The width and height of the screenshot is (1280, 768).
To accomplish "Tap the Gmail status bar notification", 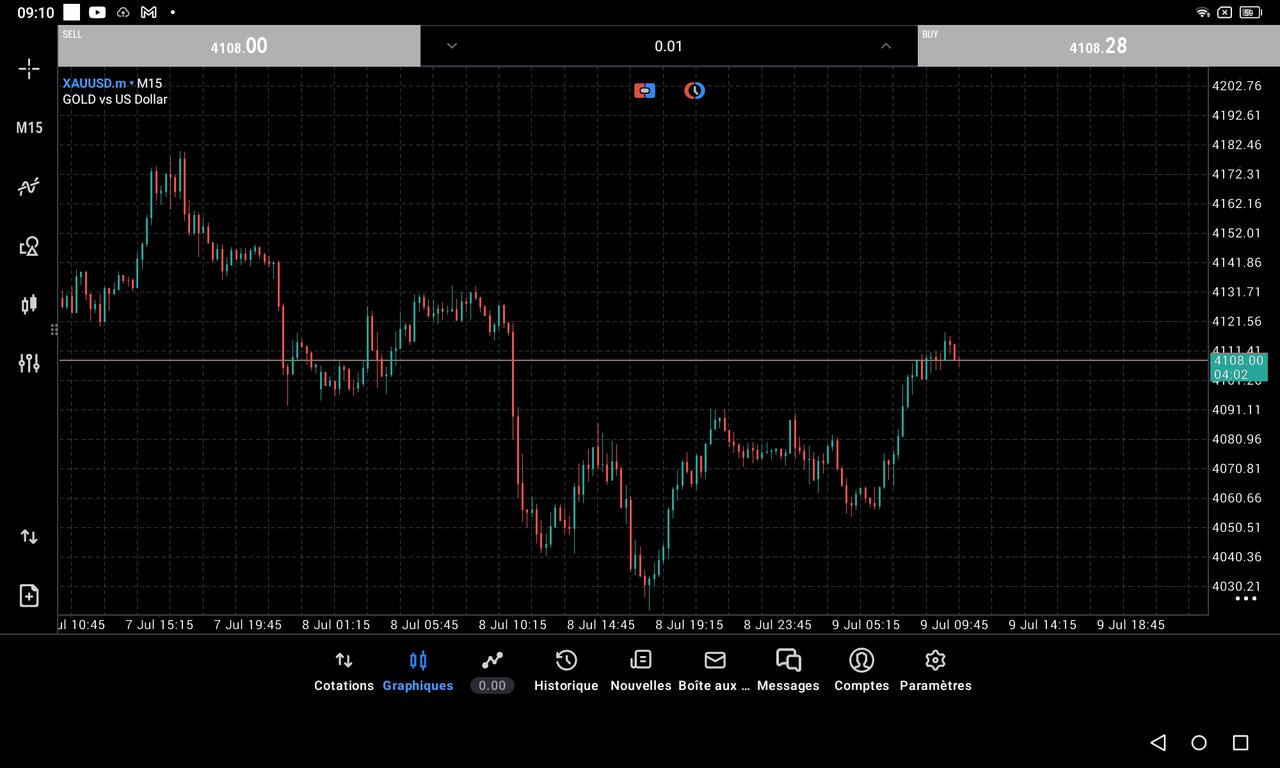I will [x=148, y=12].
